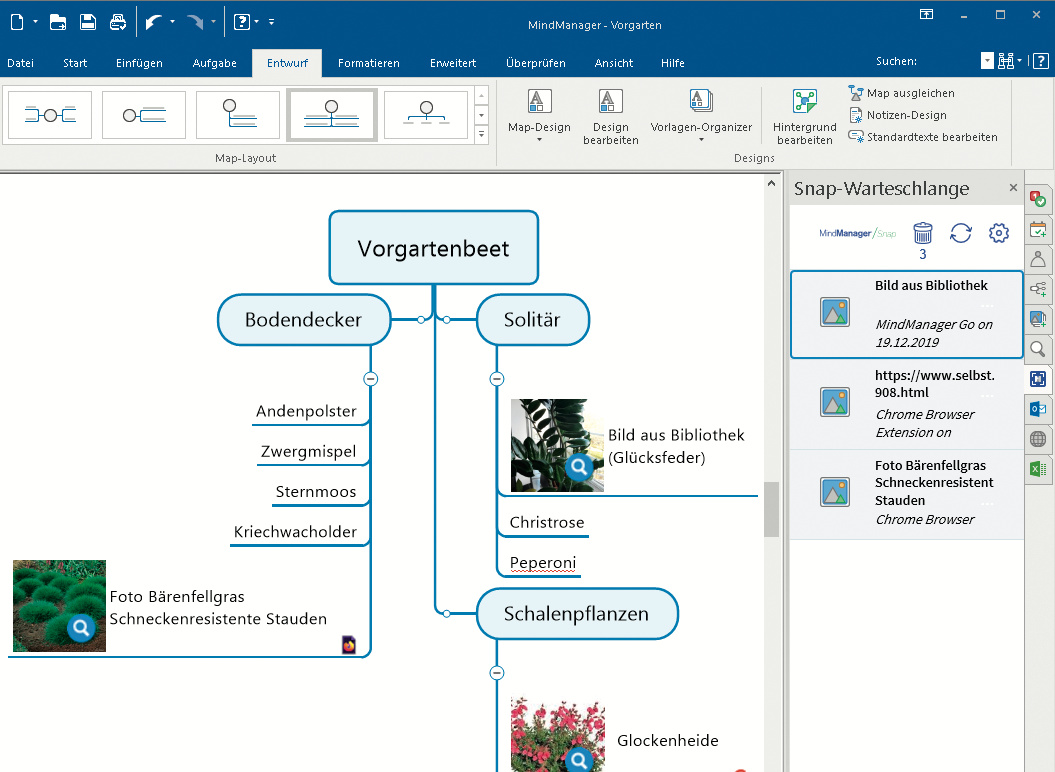This screenshot has height=772, width=1055.
Task: Select the Vorgartenbeet central topic
Action: tap(434, 248)
